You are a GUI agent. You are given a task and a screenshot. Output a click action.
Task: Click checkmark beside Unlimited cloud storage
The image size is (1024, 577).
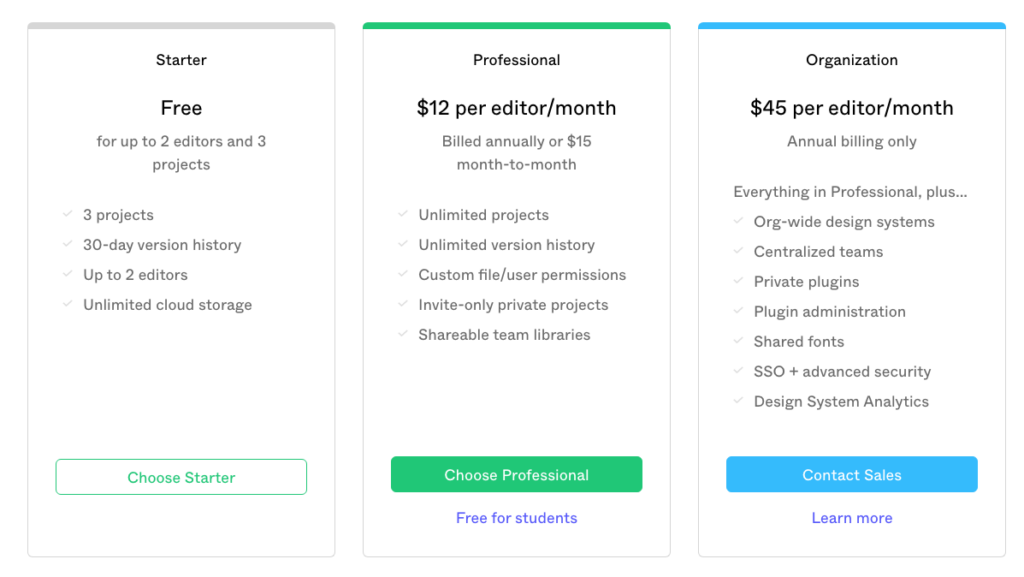[67, 304]
